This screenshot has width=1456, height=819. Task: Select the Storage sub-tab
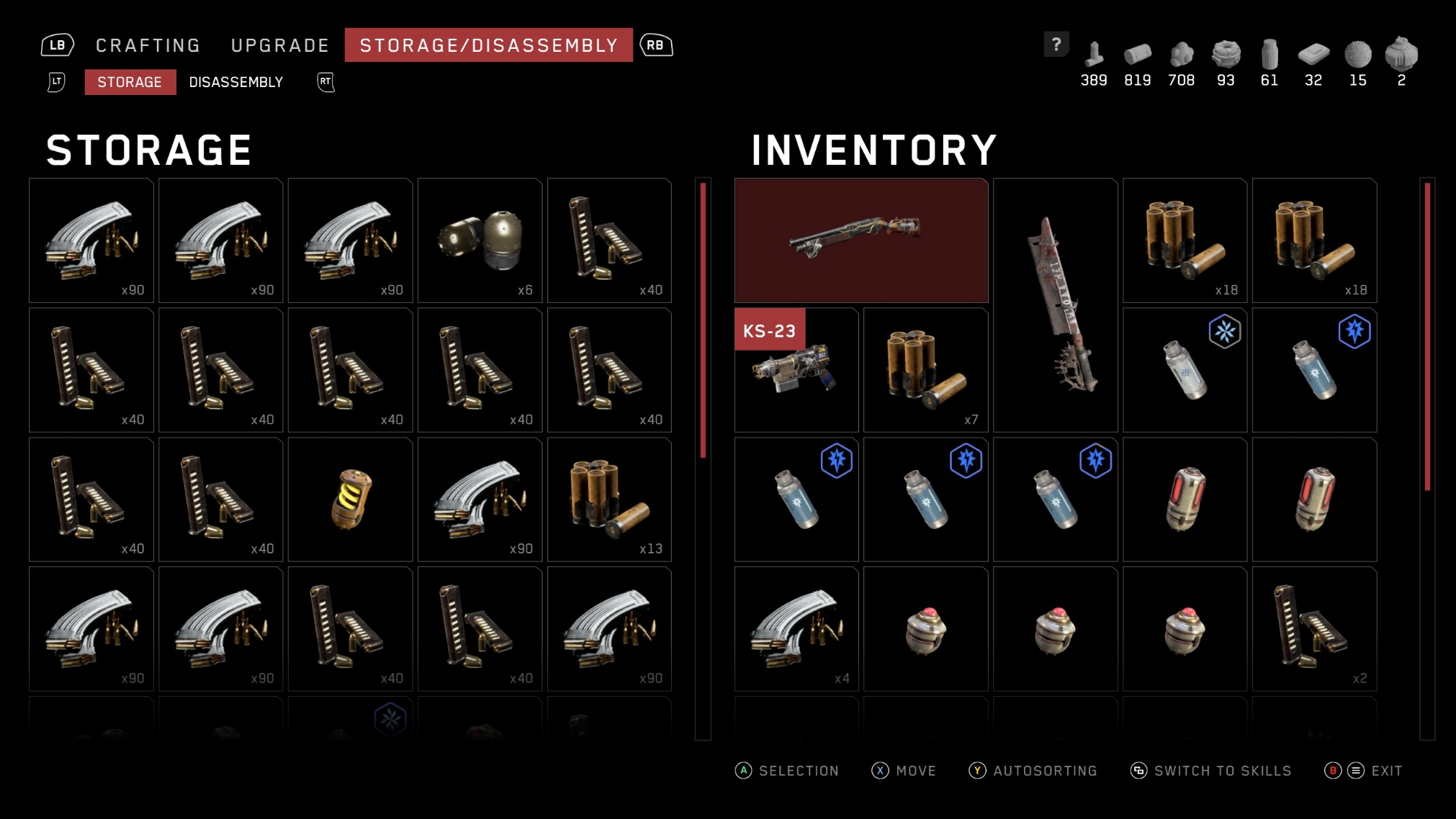point(130,82)
